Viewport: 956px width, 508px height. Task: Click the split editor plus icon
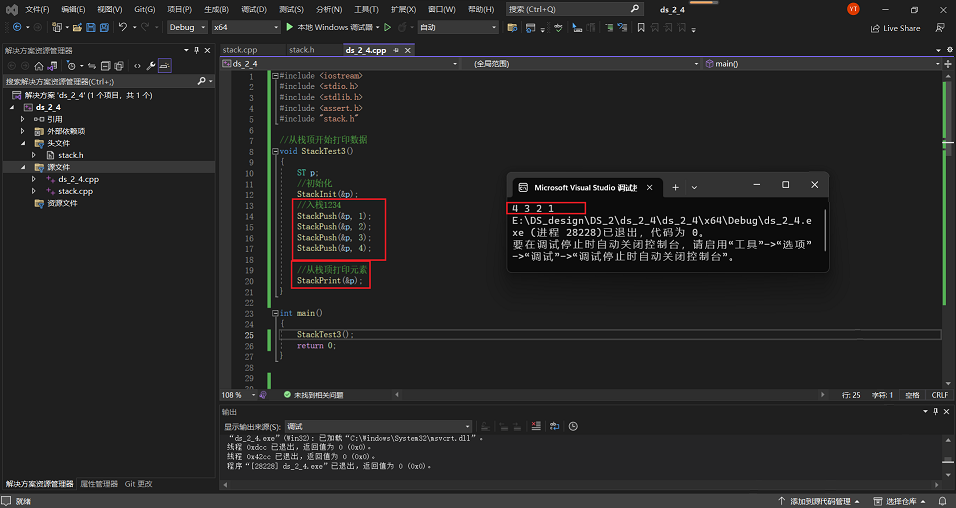pyautogui.click(x=948, y=63)
